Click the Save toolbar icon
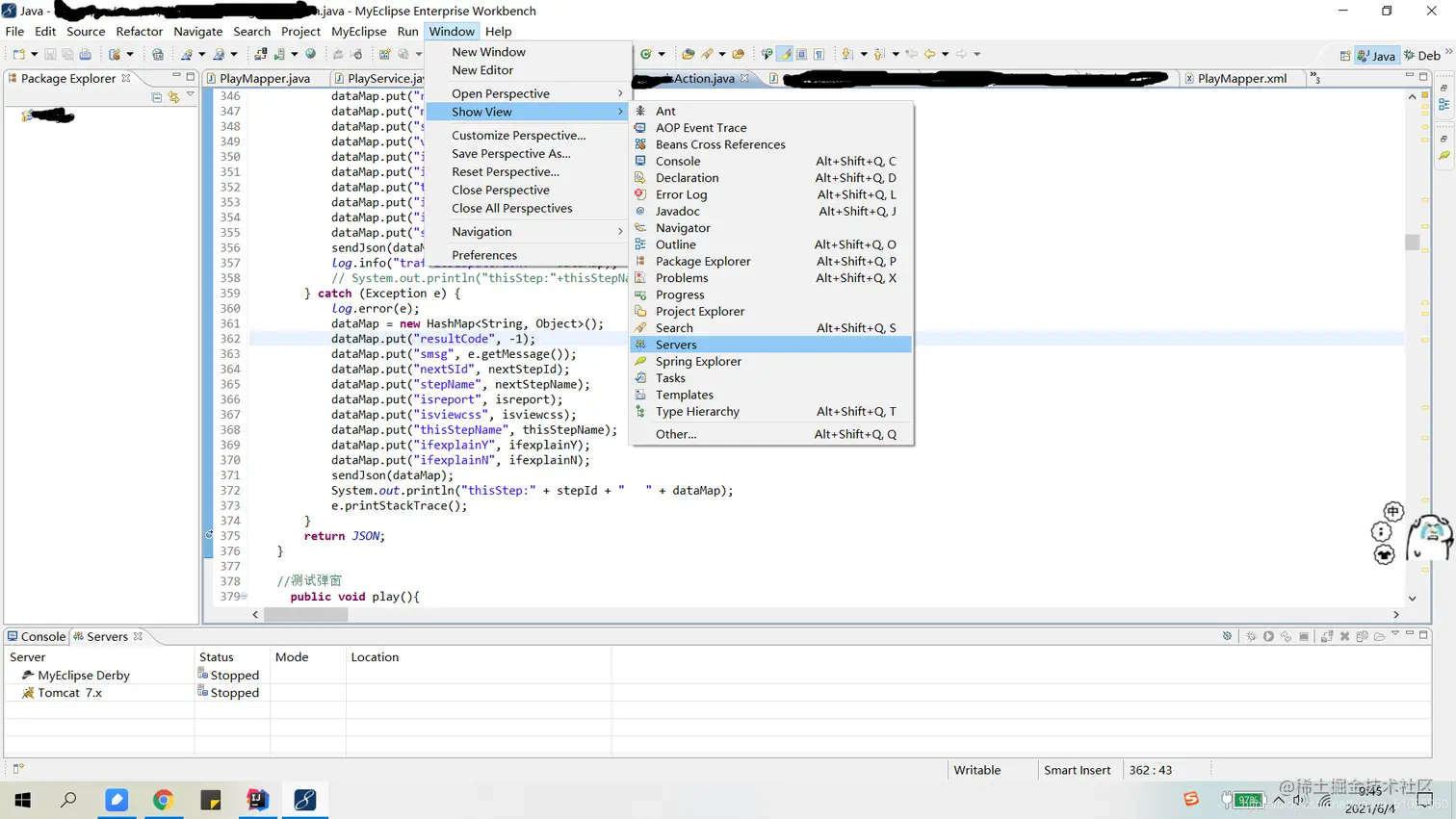This screenshot has width=1456, height=819. point(50,54)
